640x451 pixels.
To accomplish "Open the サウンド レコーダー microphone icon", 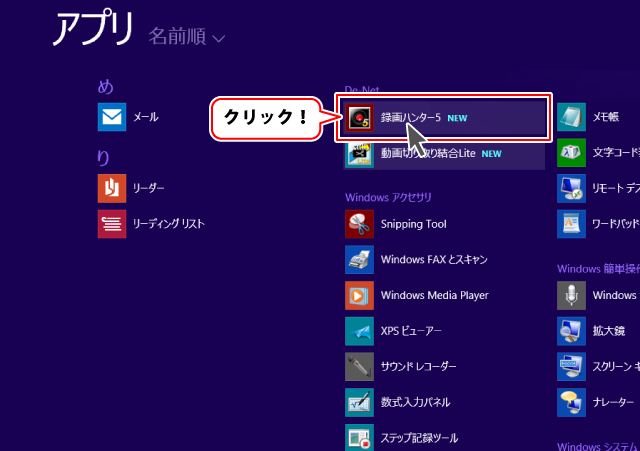I will [359, 367].
